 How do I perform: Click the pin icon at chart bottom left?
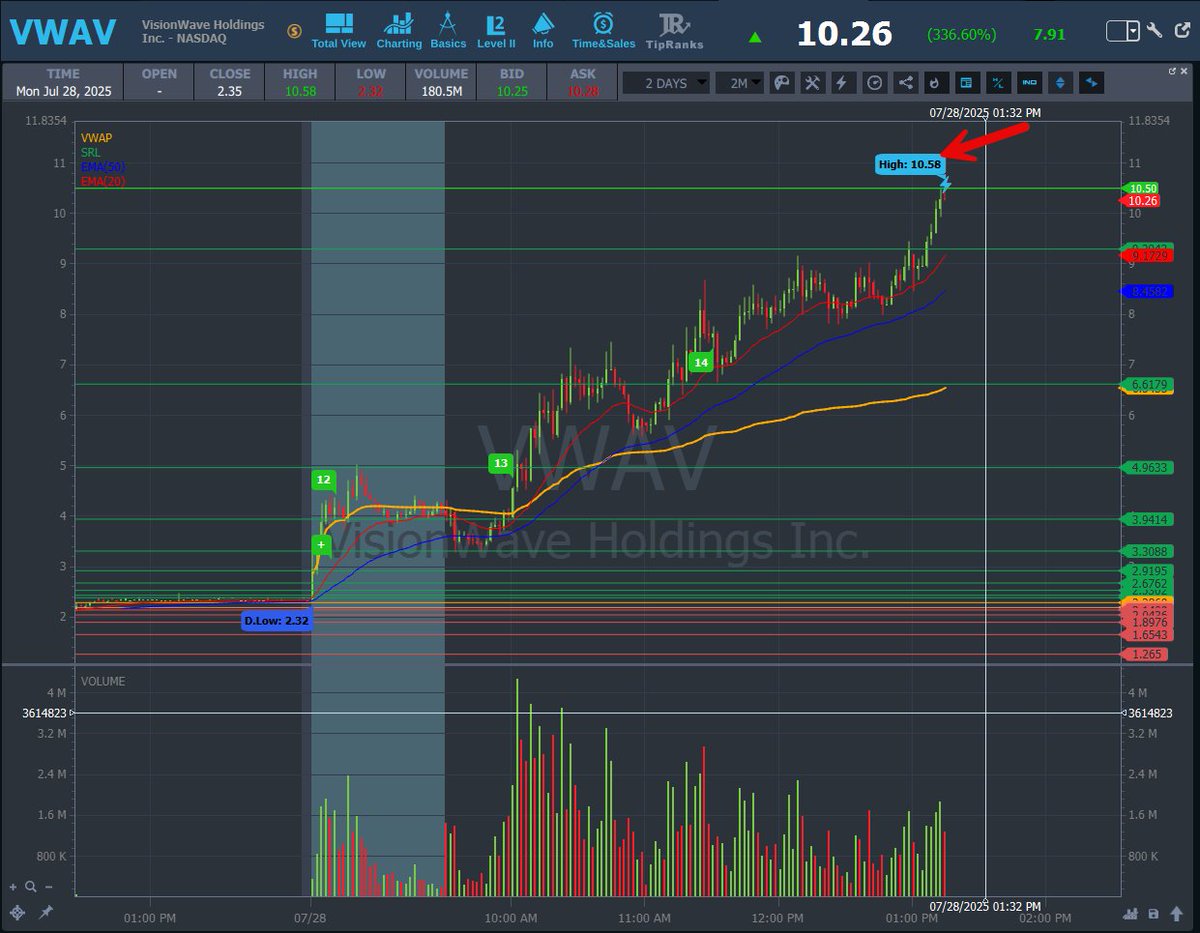(x=45, y=913)
